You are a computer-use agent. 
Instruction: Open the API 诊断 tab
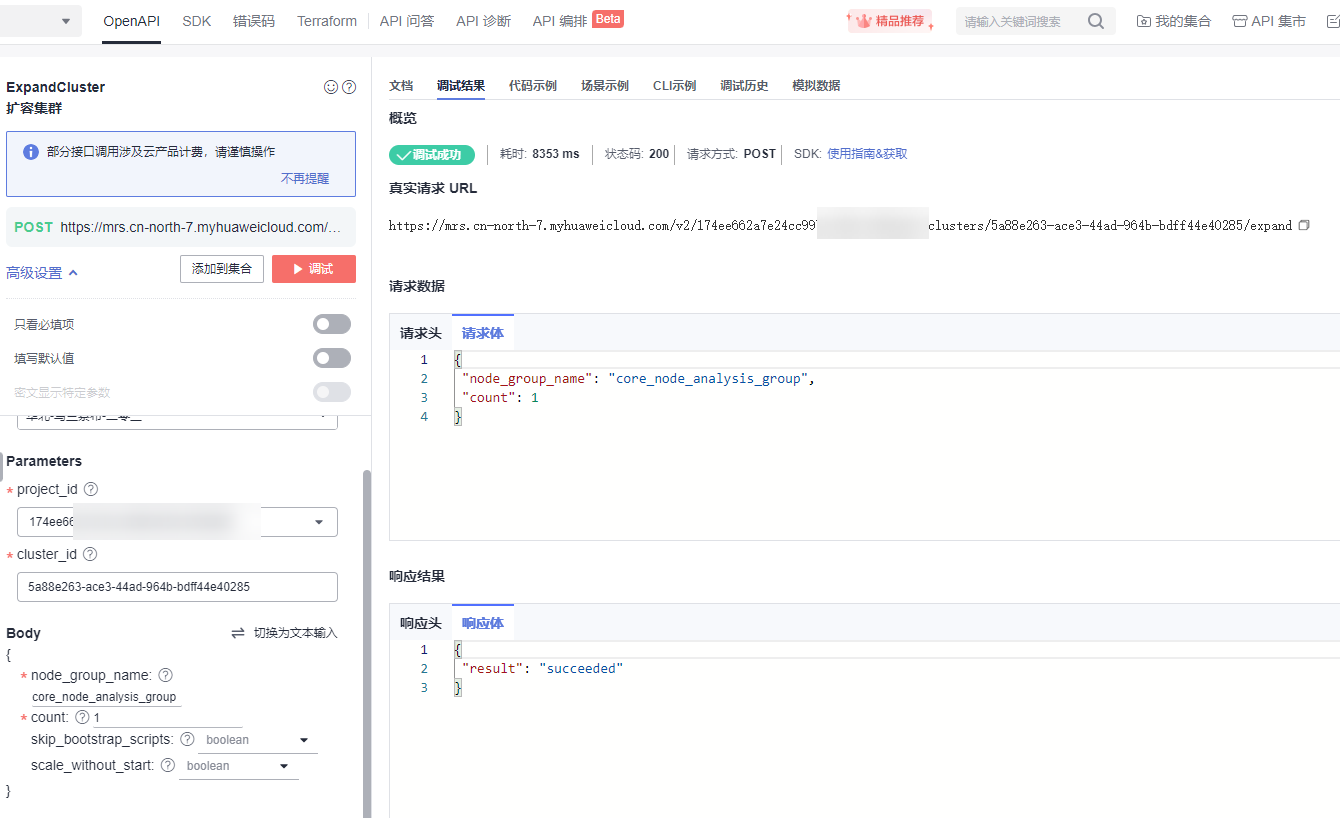[483, 21]
